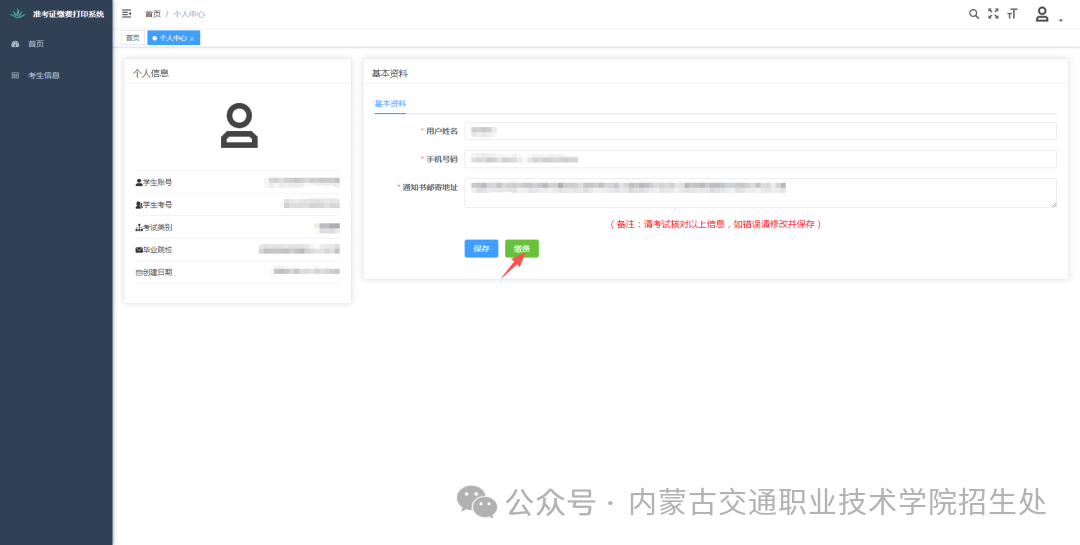Go to 首页 in the sidebar menu
This screenshot has width=1080, height=545.
[36, 44]
